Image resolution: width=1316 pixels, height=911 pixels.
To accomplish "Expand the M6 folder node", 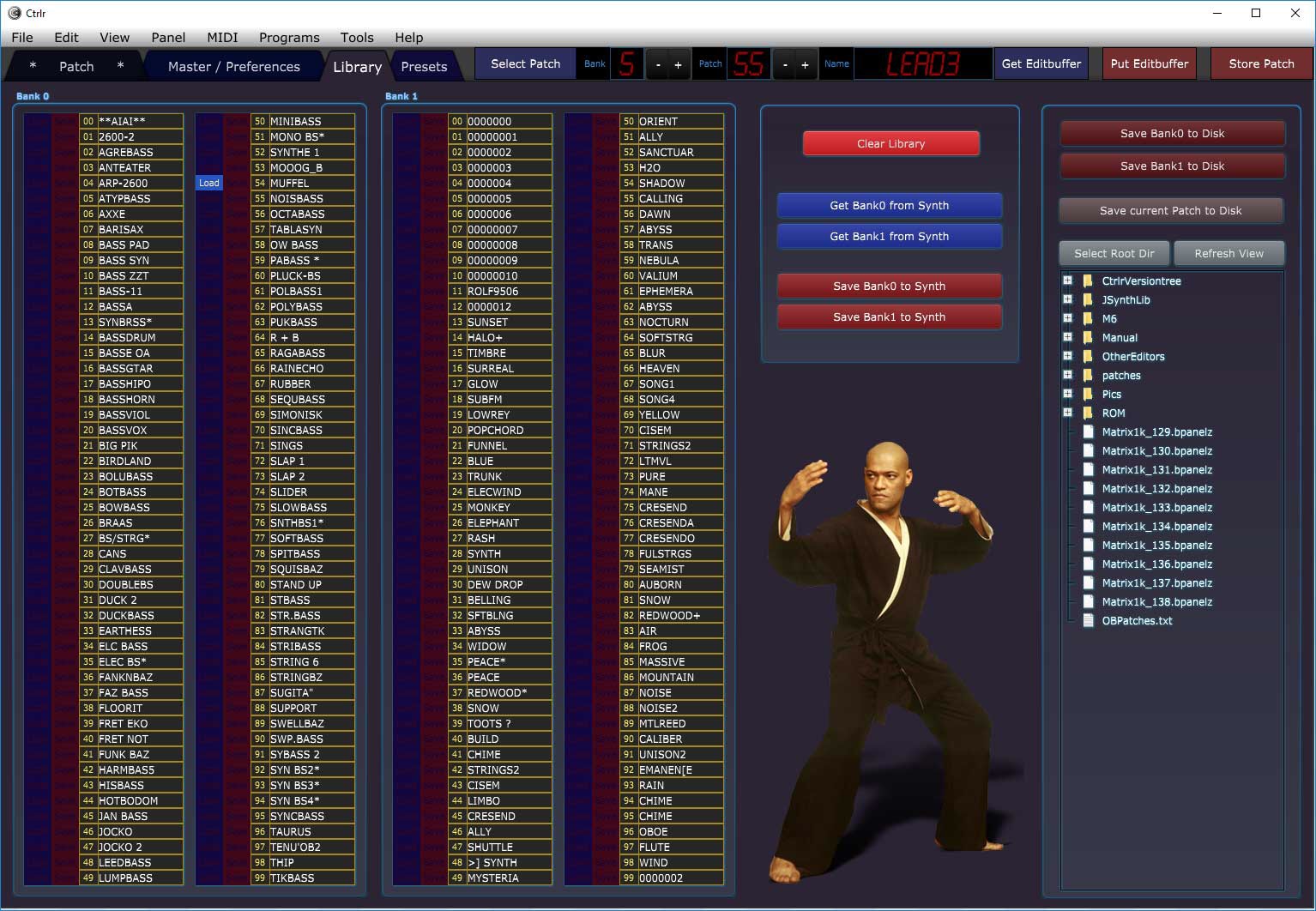I will (x=1067, y=318).
